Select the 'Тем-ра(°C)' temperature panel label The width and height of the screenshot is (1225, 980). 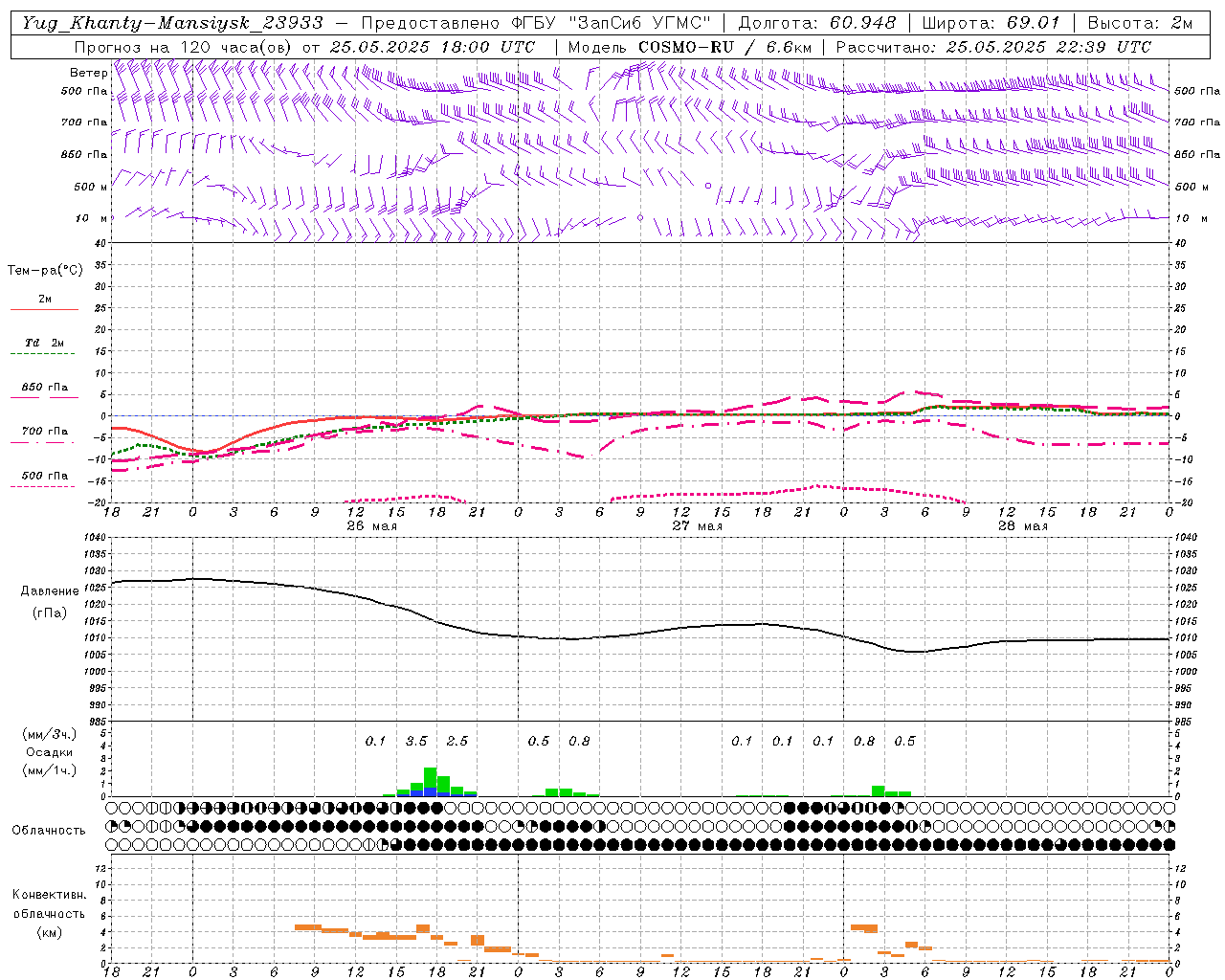[45, 271]
